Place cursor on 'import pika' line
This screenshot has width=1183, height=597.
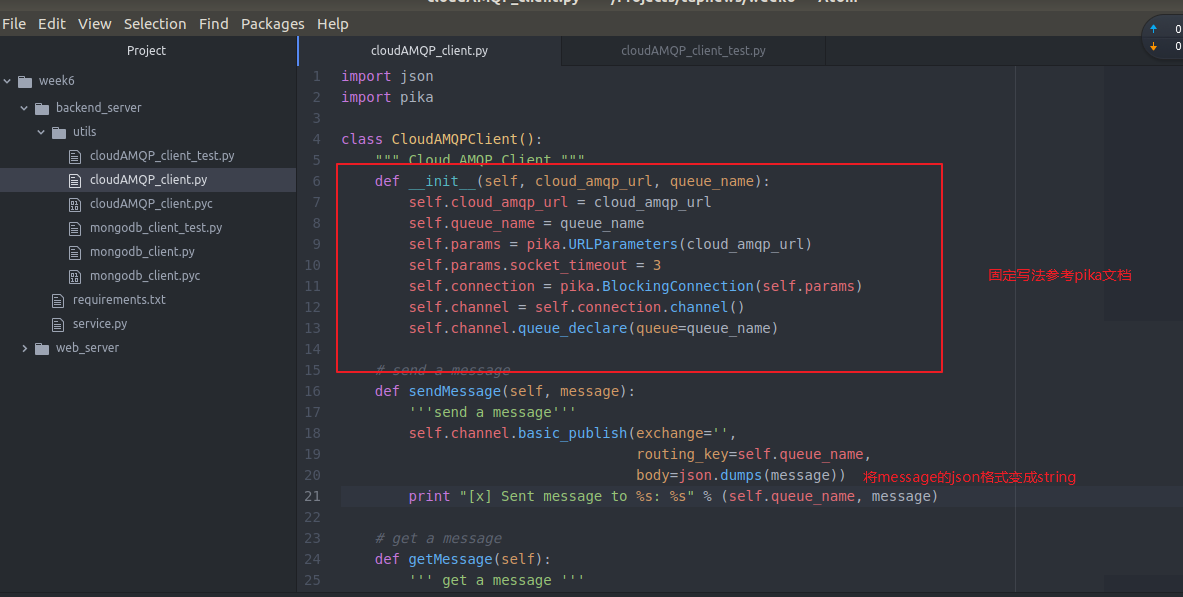[x=387, y=97]
